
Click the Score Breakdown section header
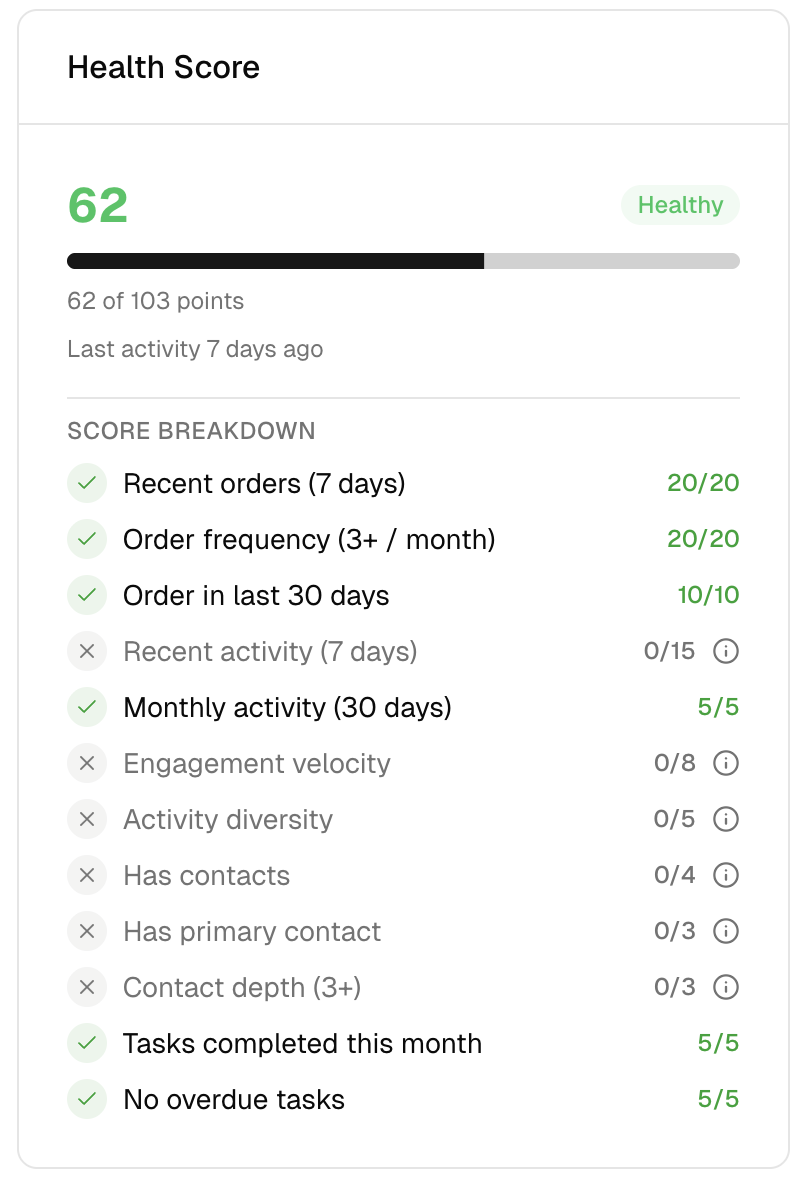click(x=191, y=431)
